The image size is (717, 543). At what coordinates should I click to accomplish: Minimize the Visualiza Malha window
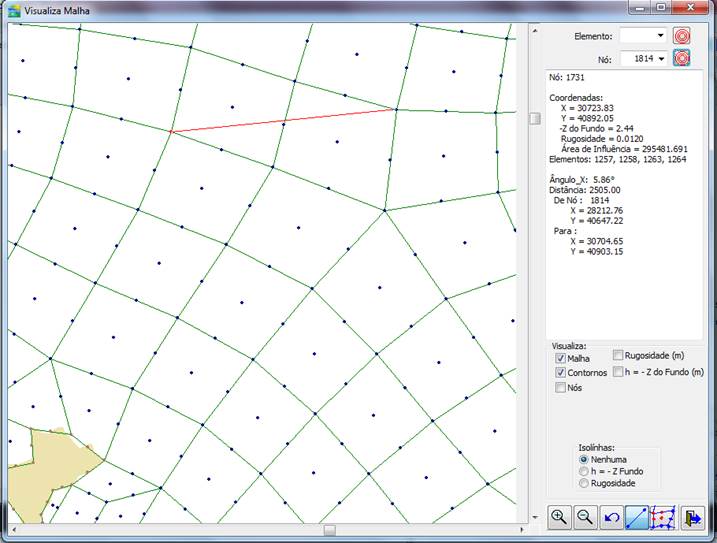click(639, 7)
